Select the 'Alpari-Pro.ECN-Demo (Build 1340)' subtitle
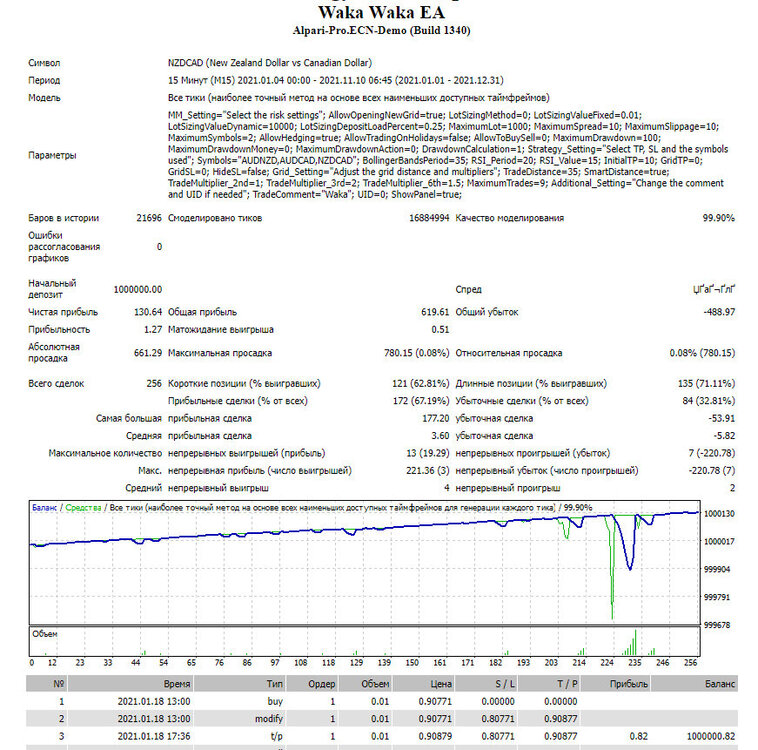The height and width of the screenshot is (750, 758). point(381,30)
